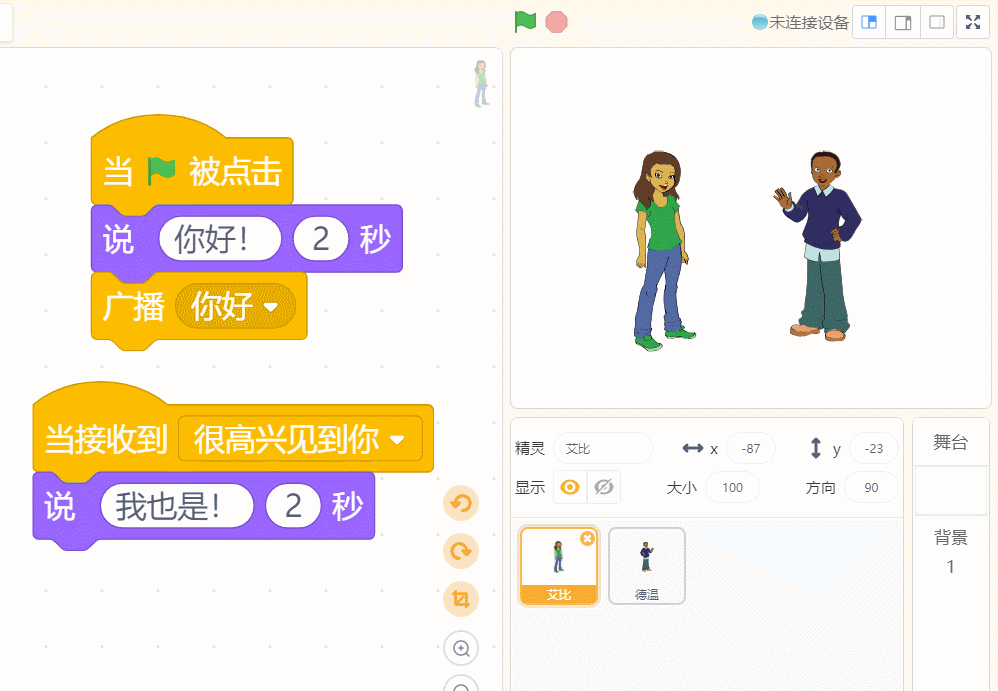Screen dimensions: 998x691
Task: Edit the y position value -23
Action: 874,449
